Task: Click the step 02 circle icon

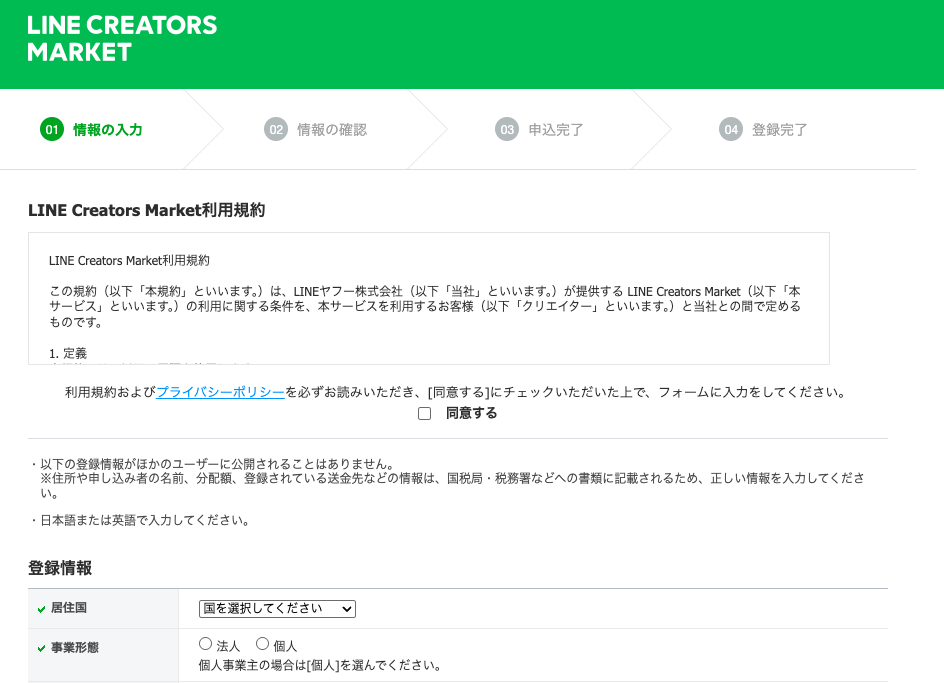Action: [276, 129]
